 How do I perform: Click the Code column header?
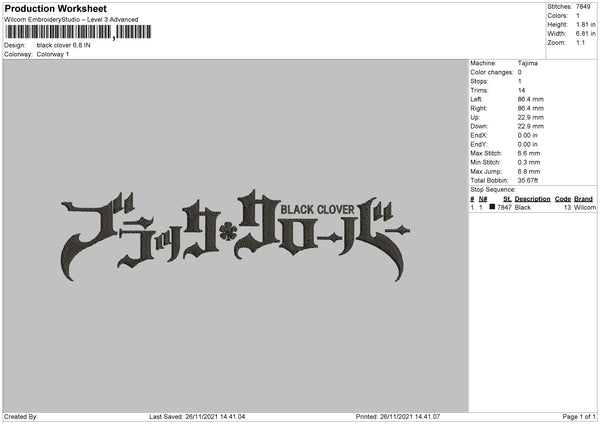point(563,199)
